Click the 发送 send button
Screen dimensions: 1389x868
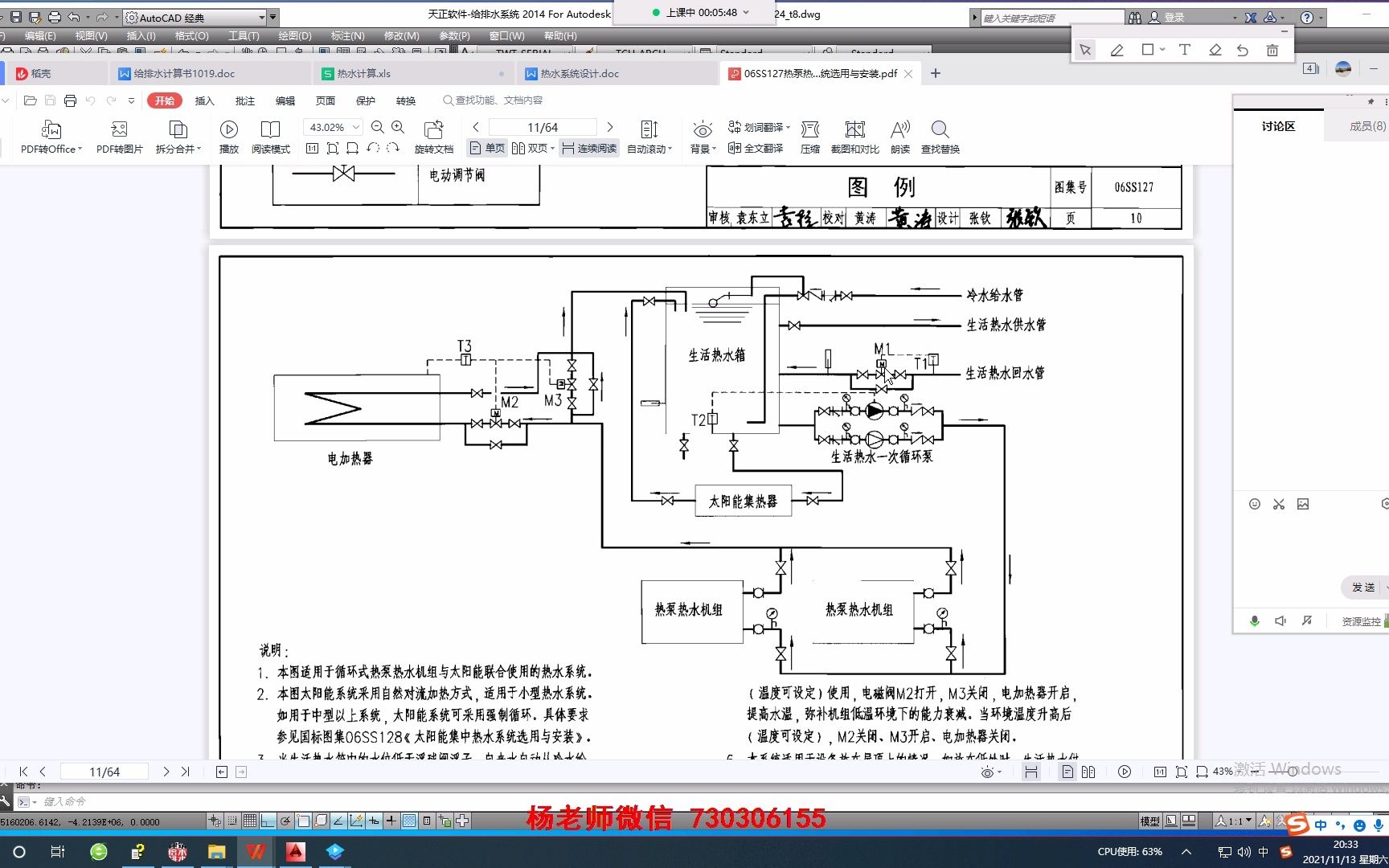(1363, 588)
